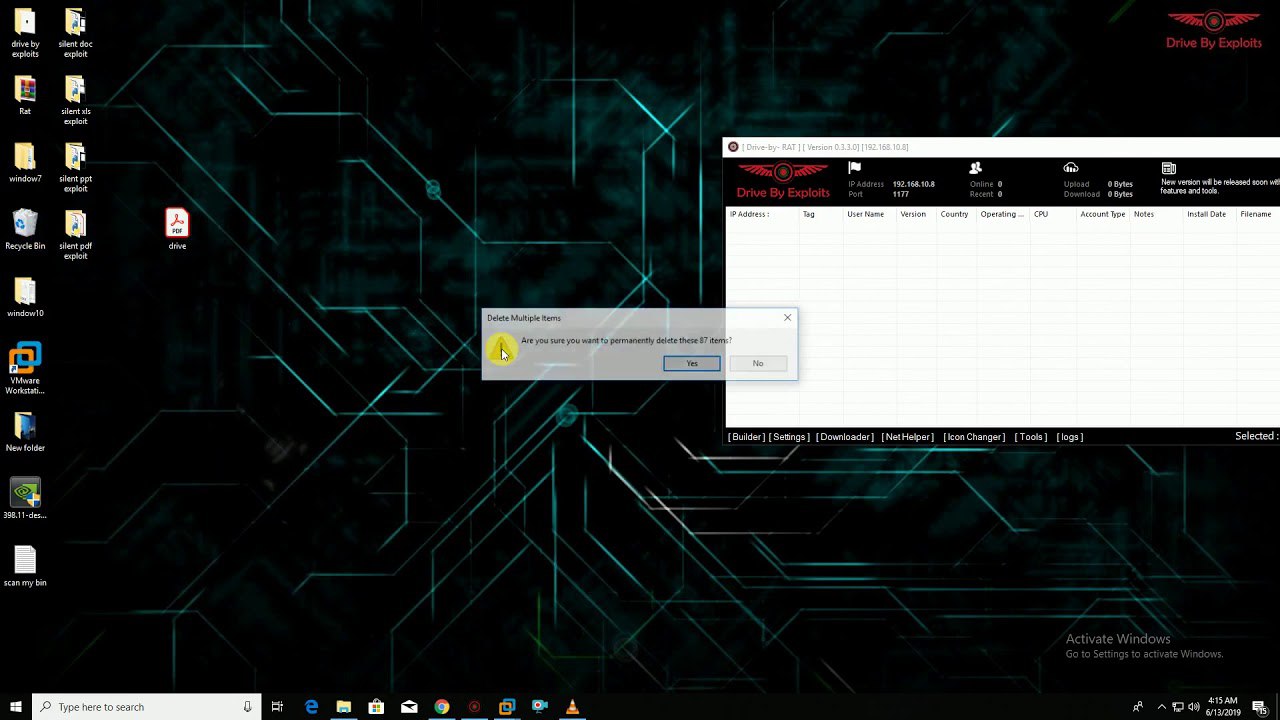Select the 'drive' PDF file on desktop

pyautogui.click(x=177, y=230)
